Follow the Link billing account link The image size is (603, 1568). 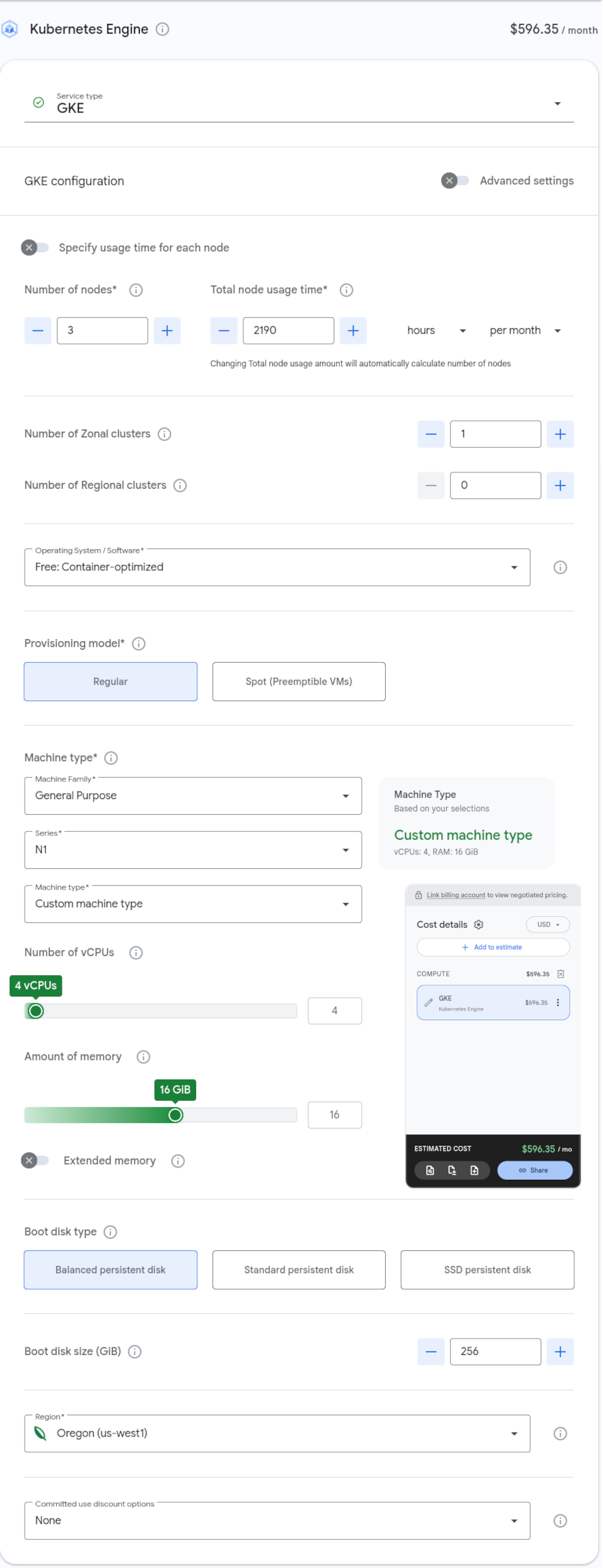point(456,896)
